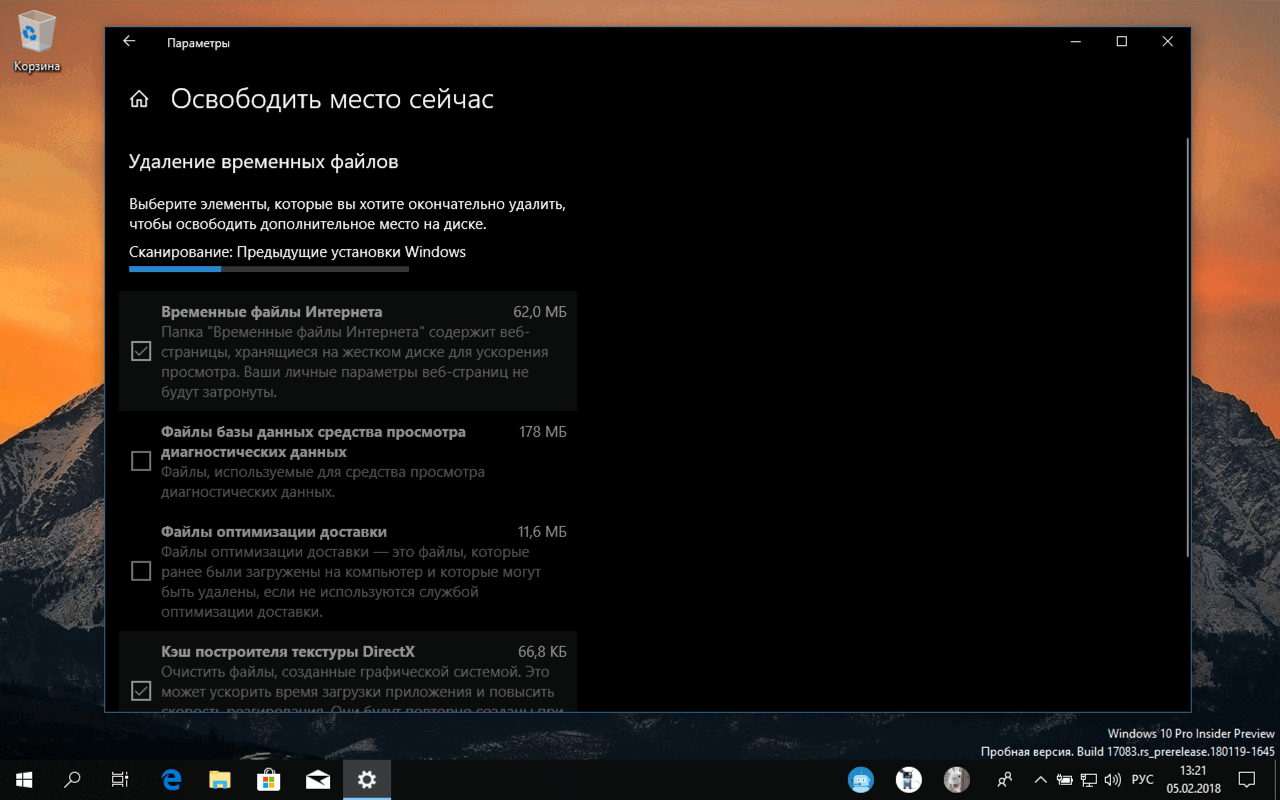Viewport: 1280px width, 800px height.
Task: Expand hidden icons in the system tray
Action: [x=1040, y=779]
